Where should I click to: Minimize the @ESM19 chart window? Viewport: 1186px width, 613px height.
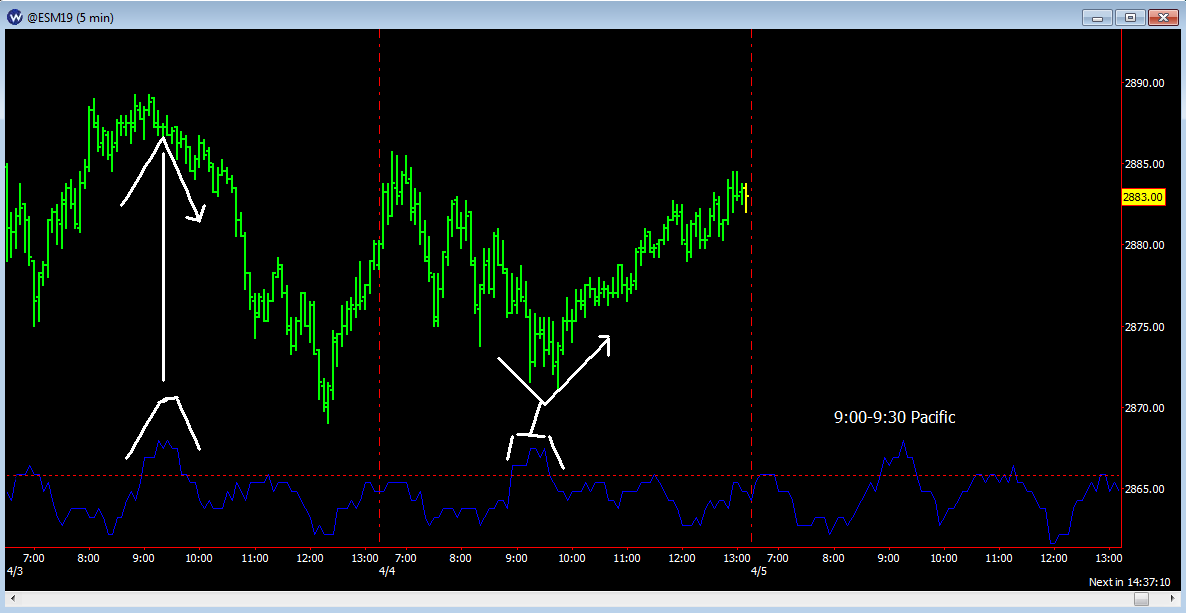1097,17
